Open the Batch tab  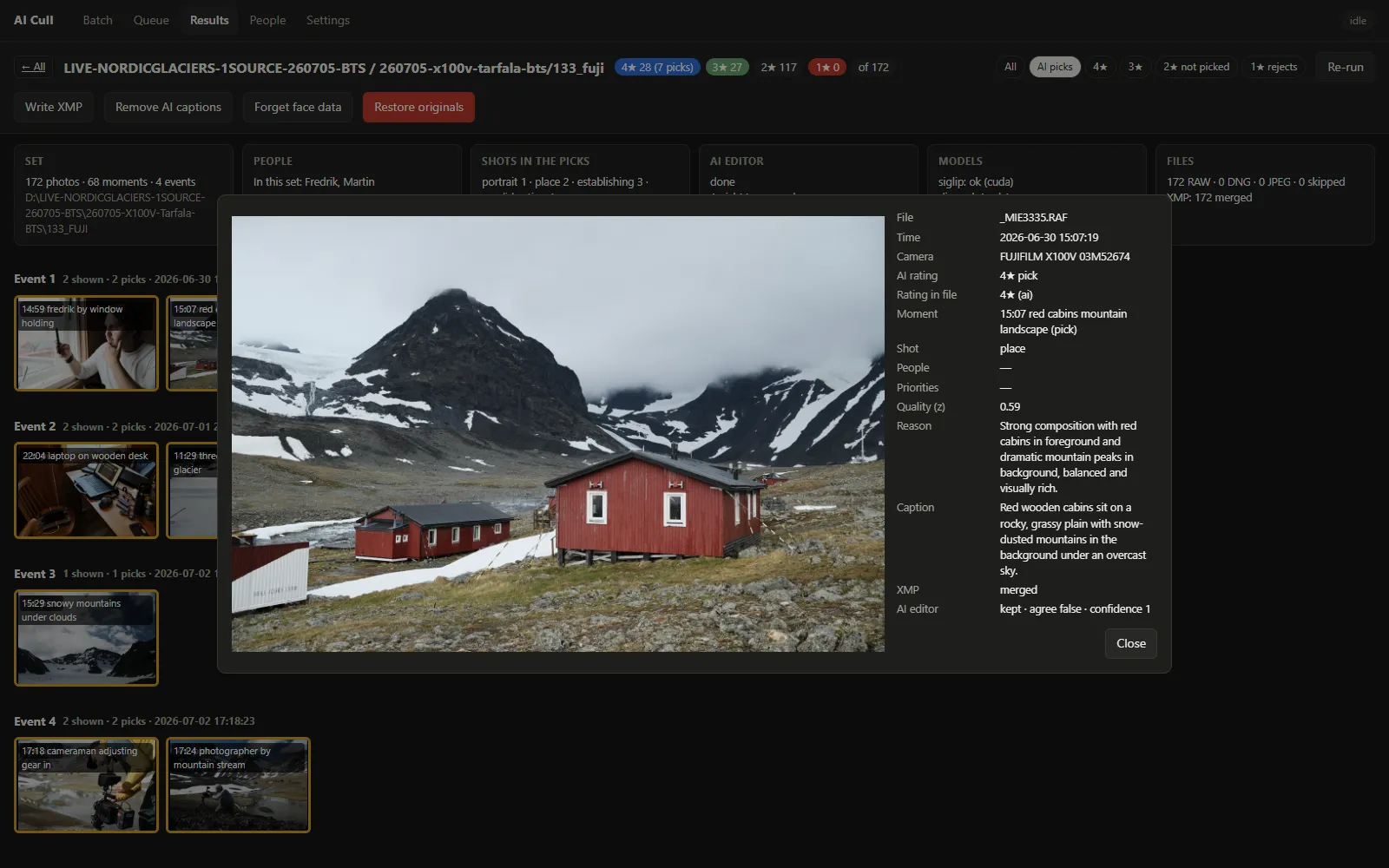point(97,20)
